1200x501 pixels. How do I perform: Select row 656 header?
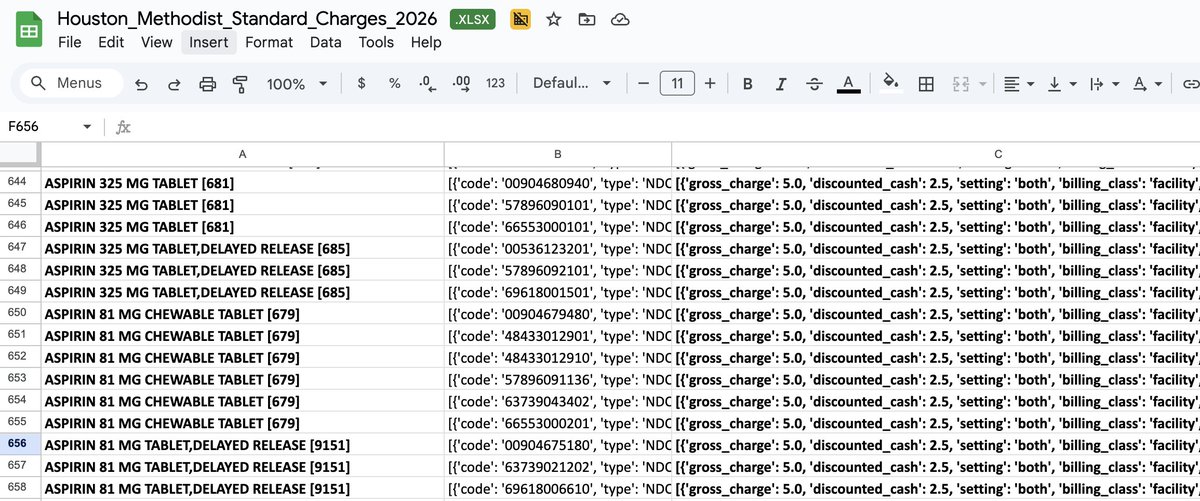(x=20, y=443)
